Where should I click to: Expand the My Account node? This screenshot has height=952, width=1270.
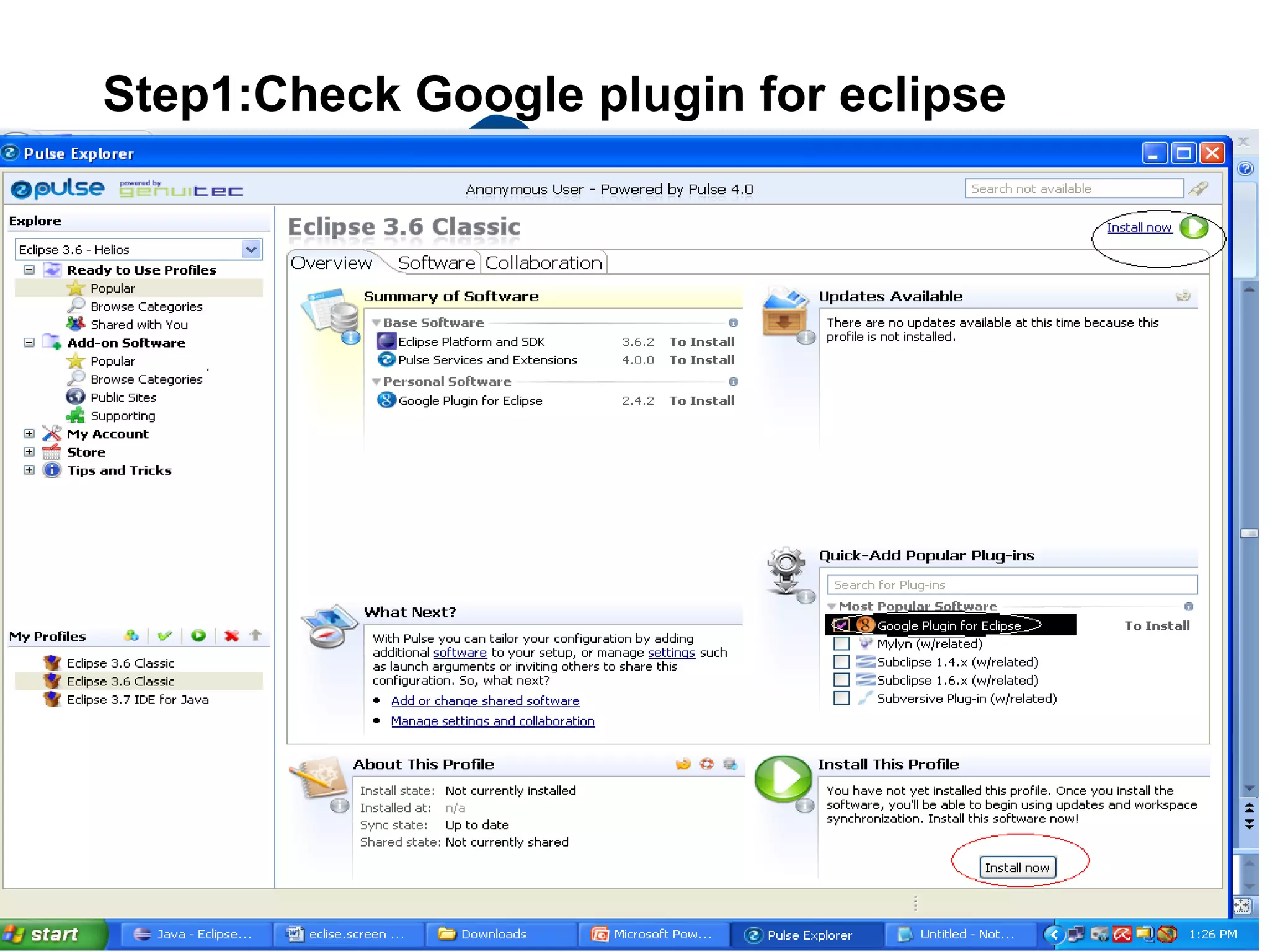(29, 433)
